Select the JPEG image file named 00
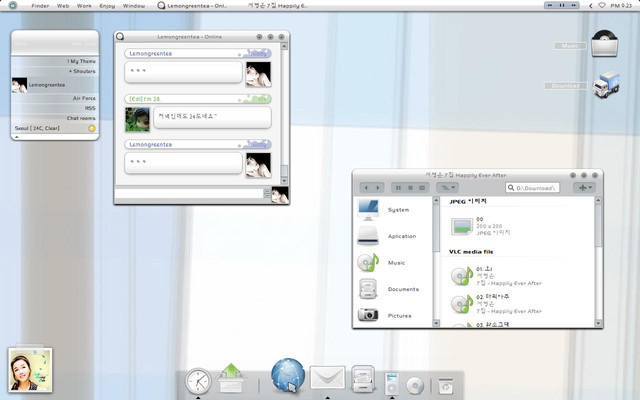Screen dimensions: 640x400 point(481,226)
